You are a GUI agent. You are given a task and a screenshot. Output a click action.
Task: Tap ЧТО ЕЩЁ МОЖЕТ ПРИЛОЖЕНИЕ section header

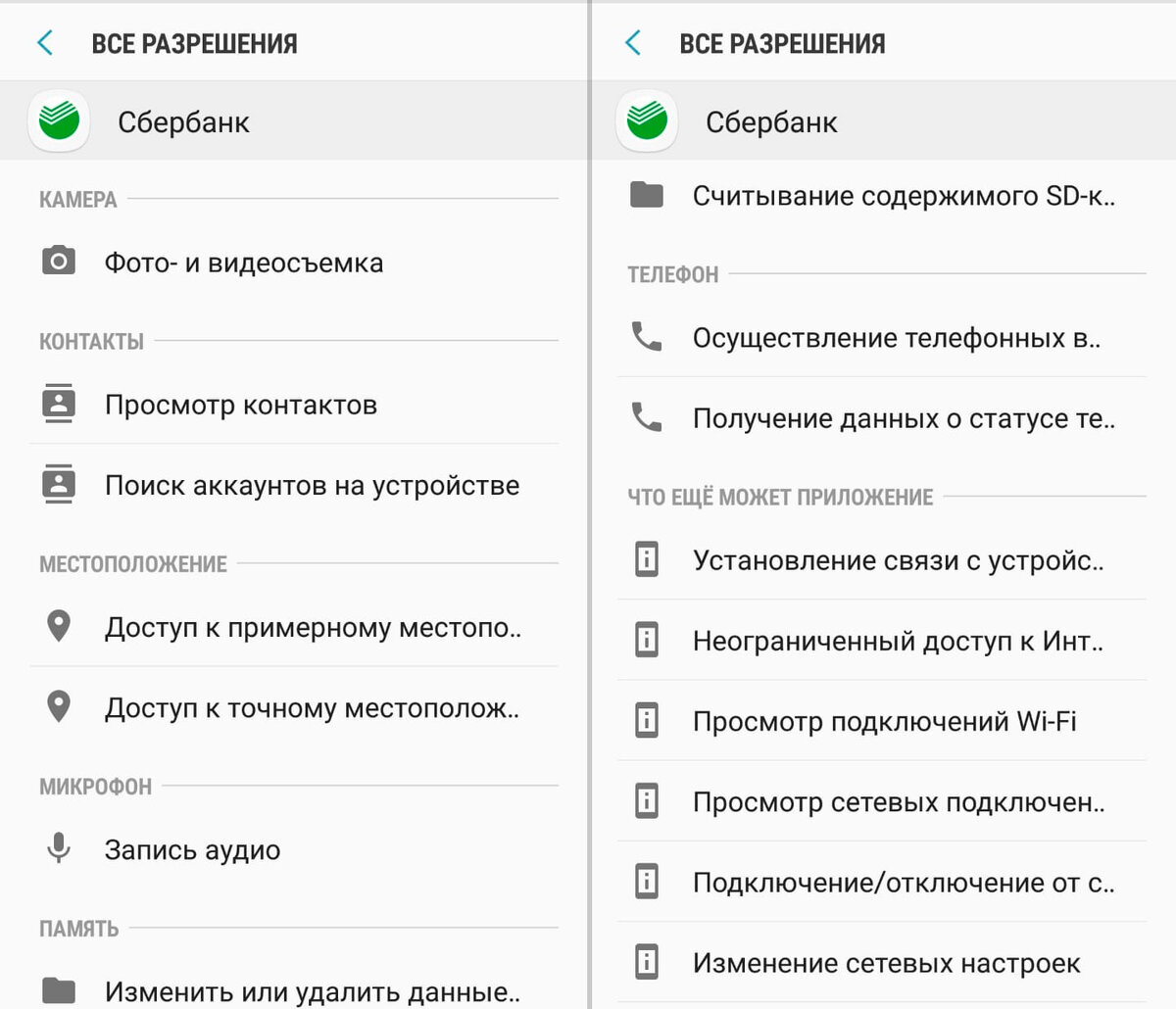tap(780, 498)
